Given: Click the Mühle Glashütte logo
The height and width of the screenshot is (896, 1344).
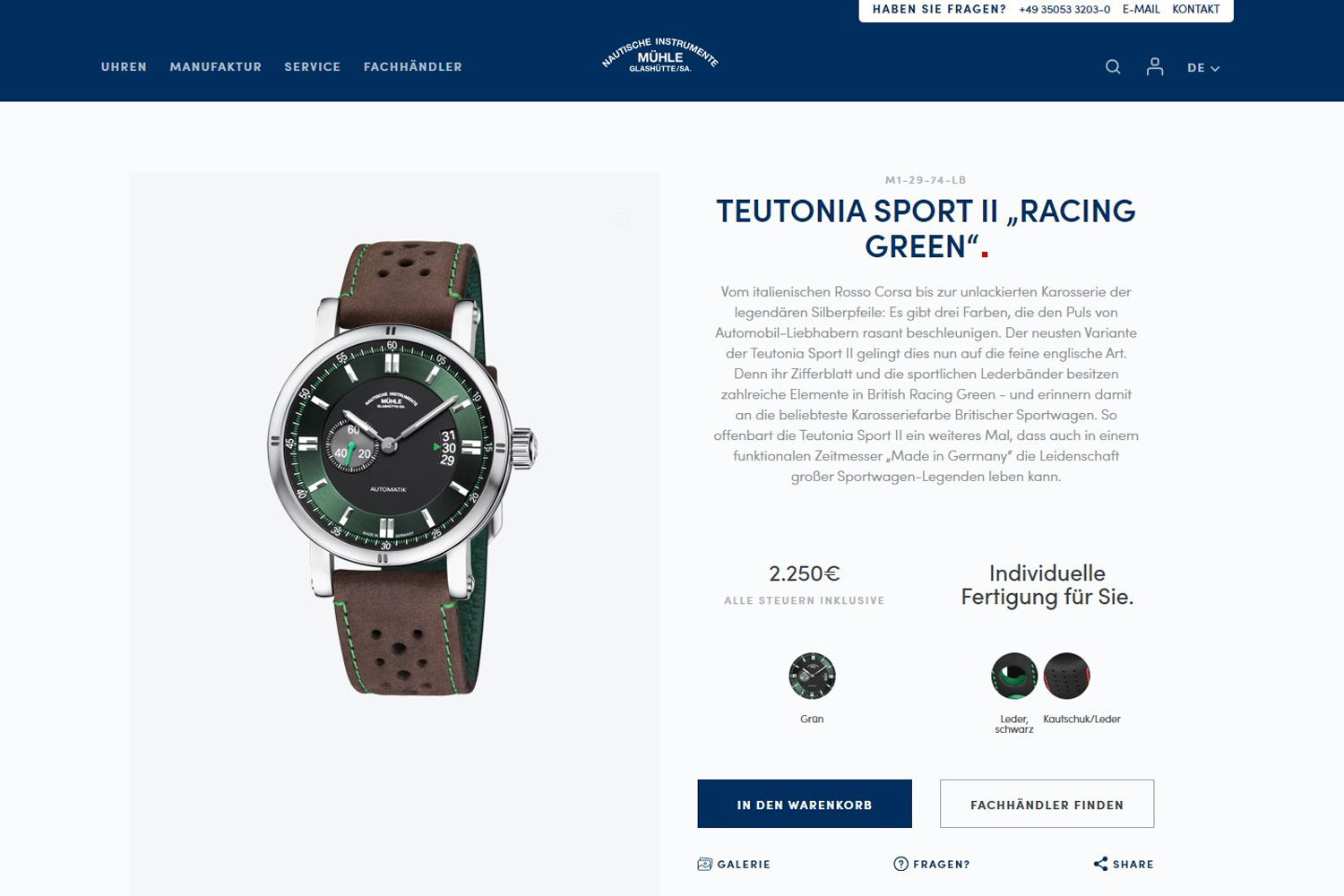Looking at the screenshot, I should coord(660,55).
